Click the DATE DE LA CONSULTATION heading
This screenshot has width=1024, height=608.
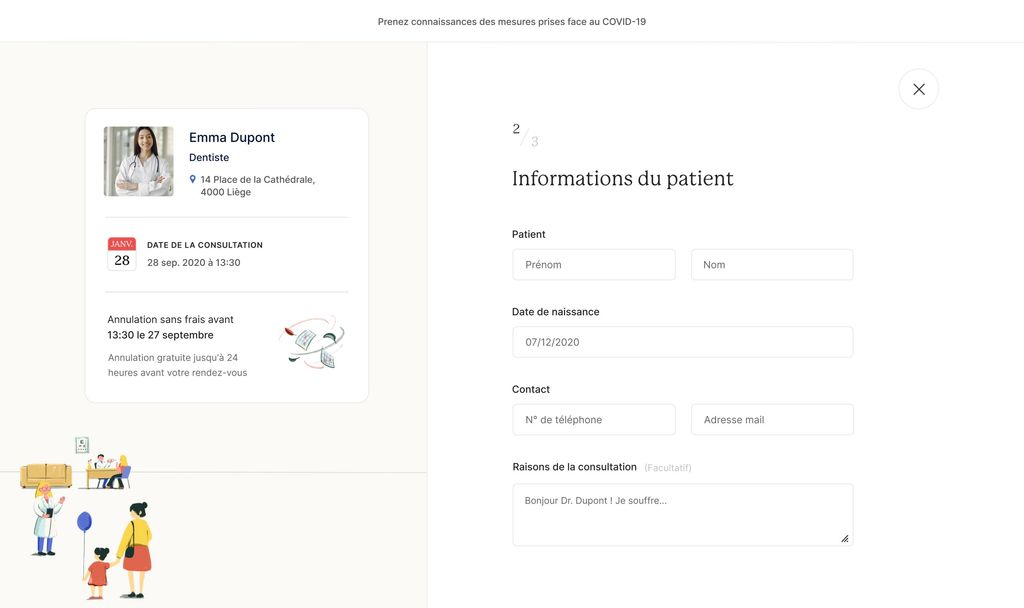tap(204, 245)
